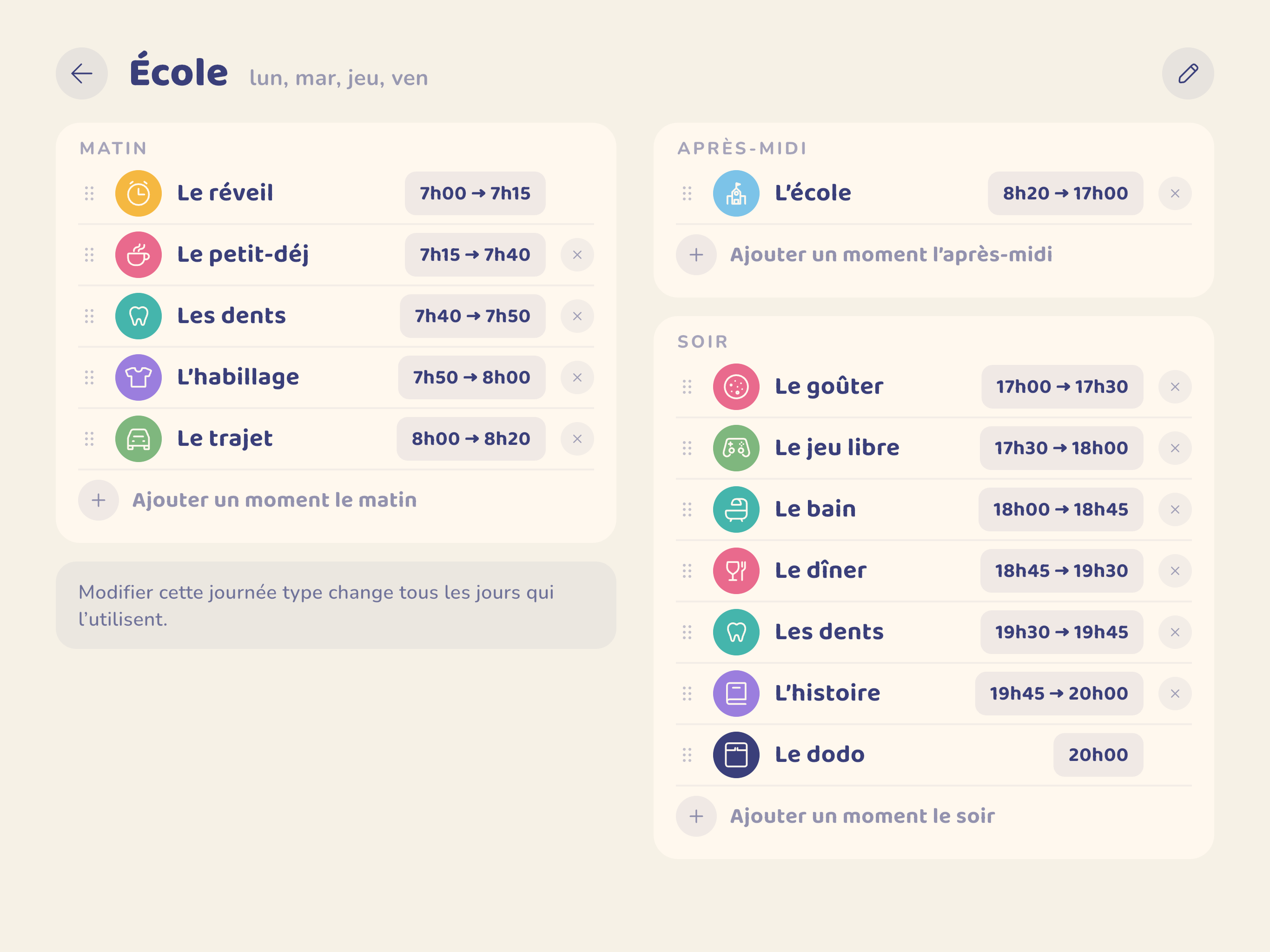Add a moment to the evening
This screenshot has width=1270, height=952.
tap(835, 816)
